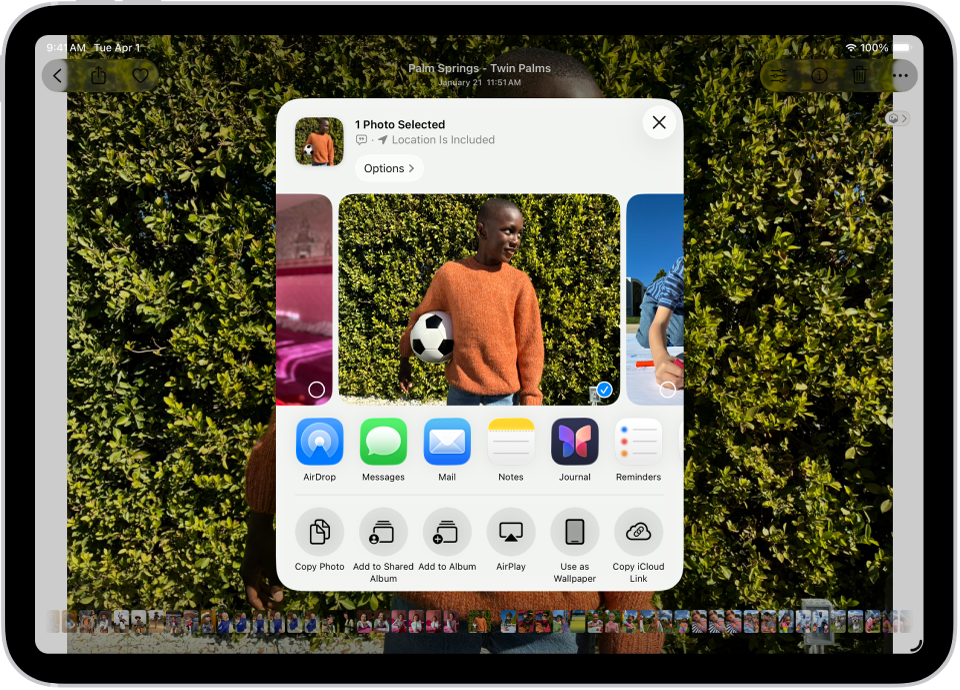Send photo through Messages
Viewport: 960px width, 690px height.
[x=383, y=441]
